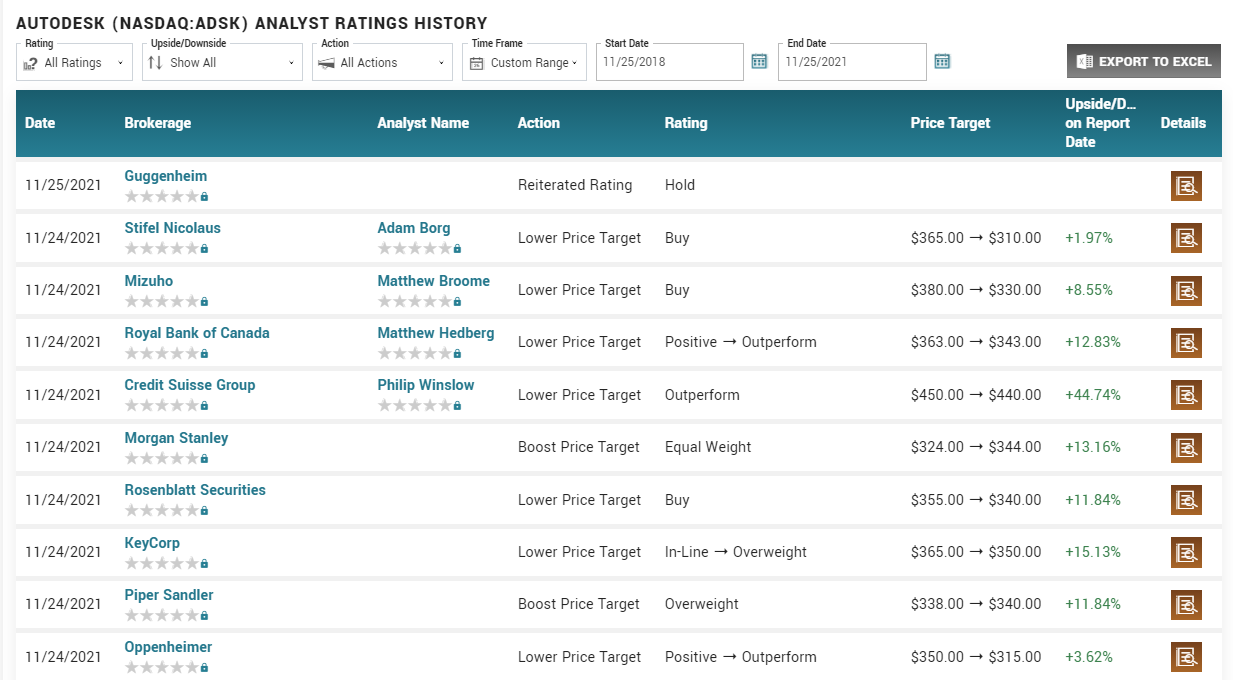This screenshot has width=1233, height=680.
Task: Sort by Analyst Name column header
Action: pyautogui.click(x=423, y=123)
